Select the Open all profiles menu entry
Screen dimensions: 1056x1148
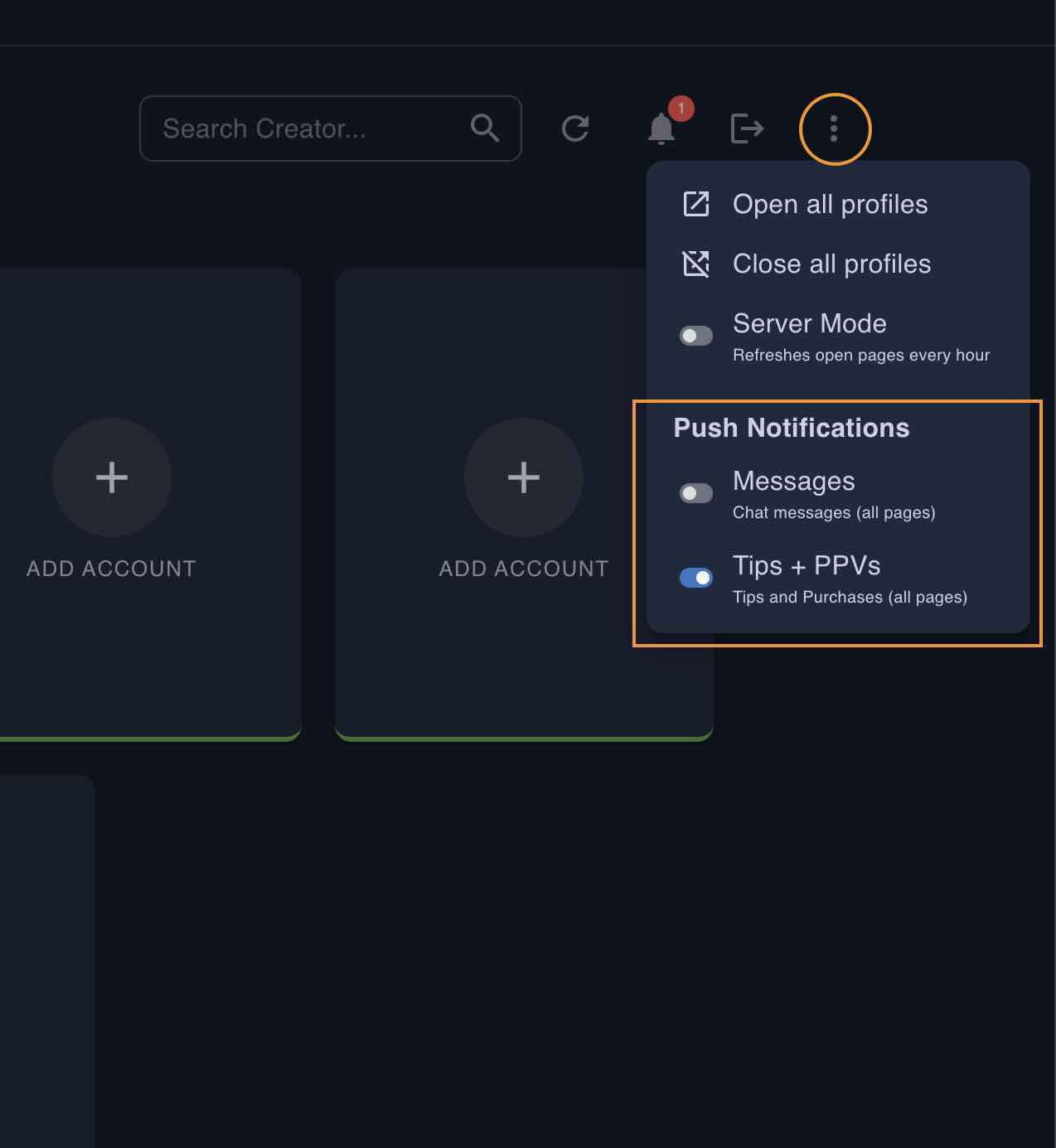(x=830, y=204)
